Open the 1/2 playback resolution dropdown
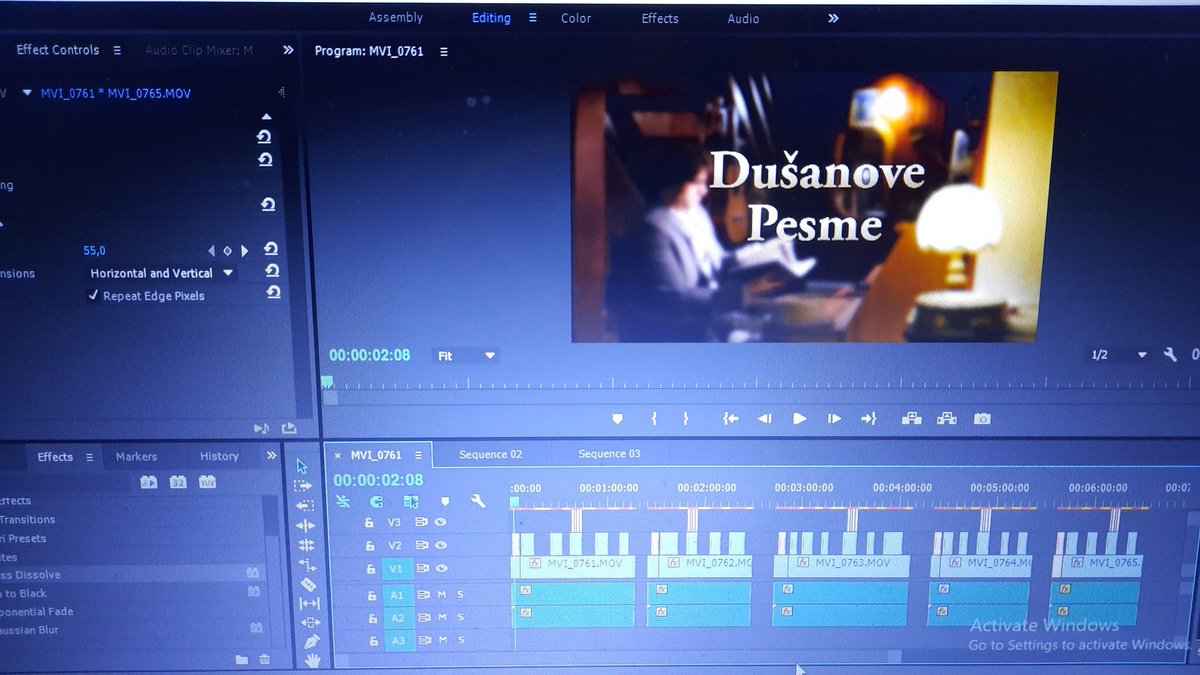This screenshot has height=675, width=1200. click(x=1118, y=355)
